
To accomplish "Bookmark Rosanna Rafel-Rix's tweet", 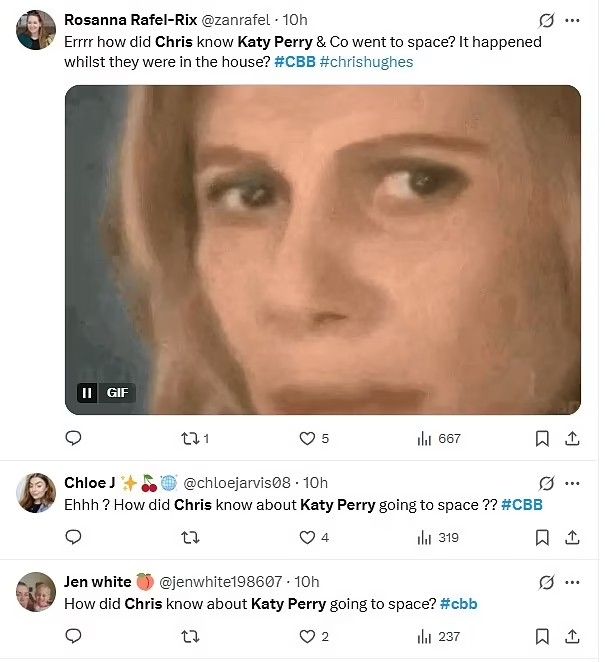I will click(x=542, y=438).
